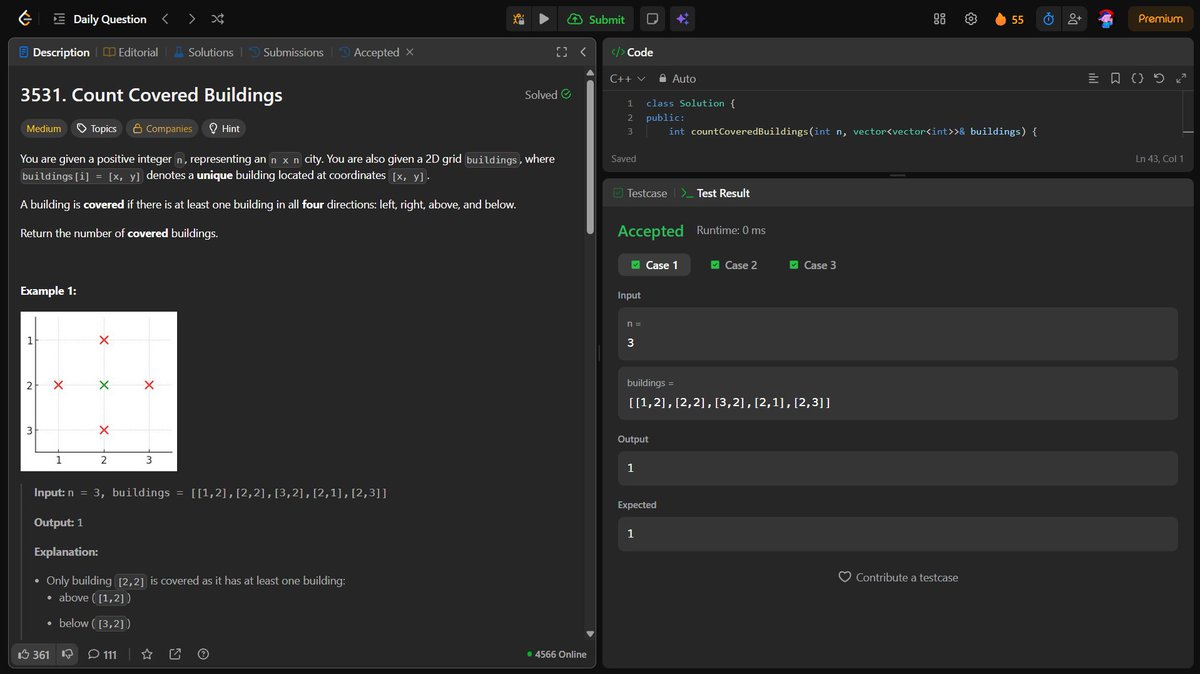Toggle the Auto lock setting

(677, 78)
